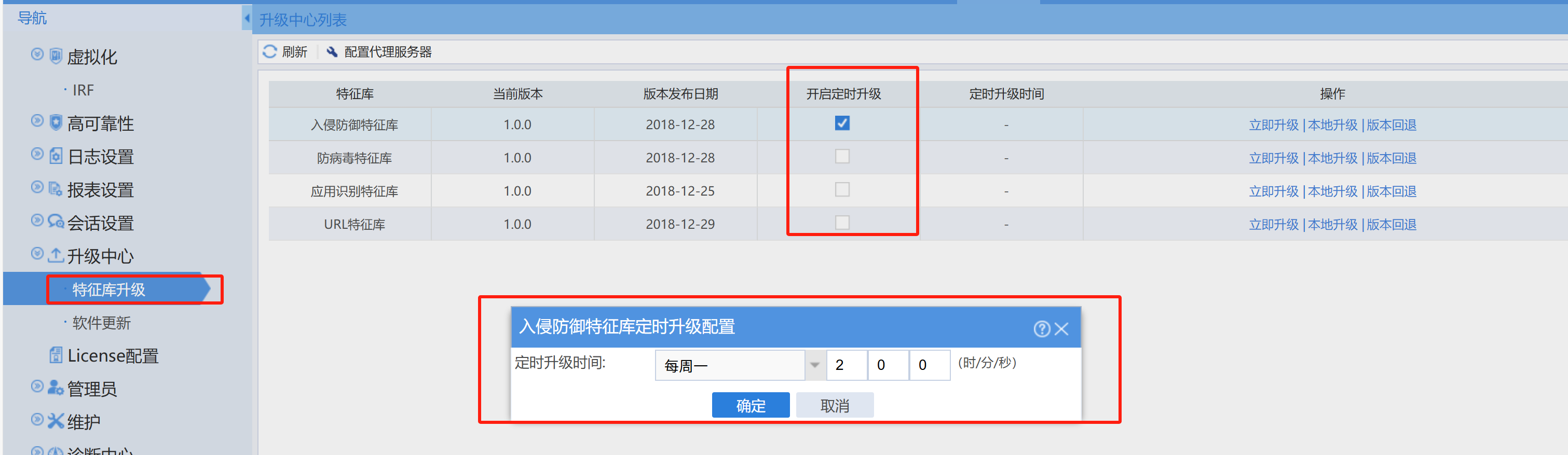This screenshot has width=1568, height=455.
Task: Open the 软件更新 menu item
Action: (101, 323)
